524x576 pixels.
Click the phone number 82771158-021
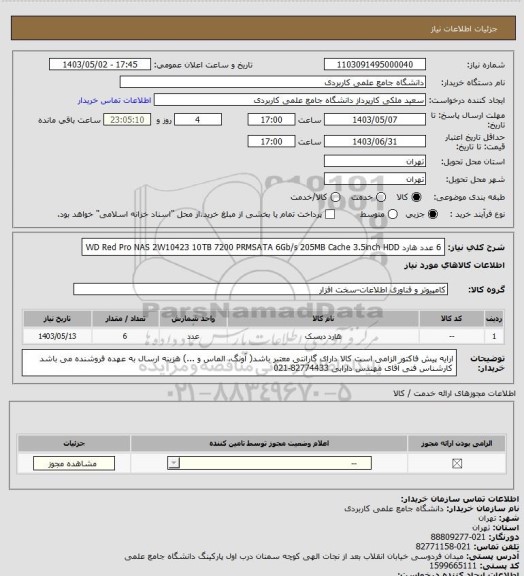click(443, 547)
